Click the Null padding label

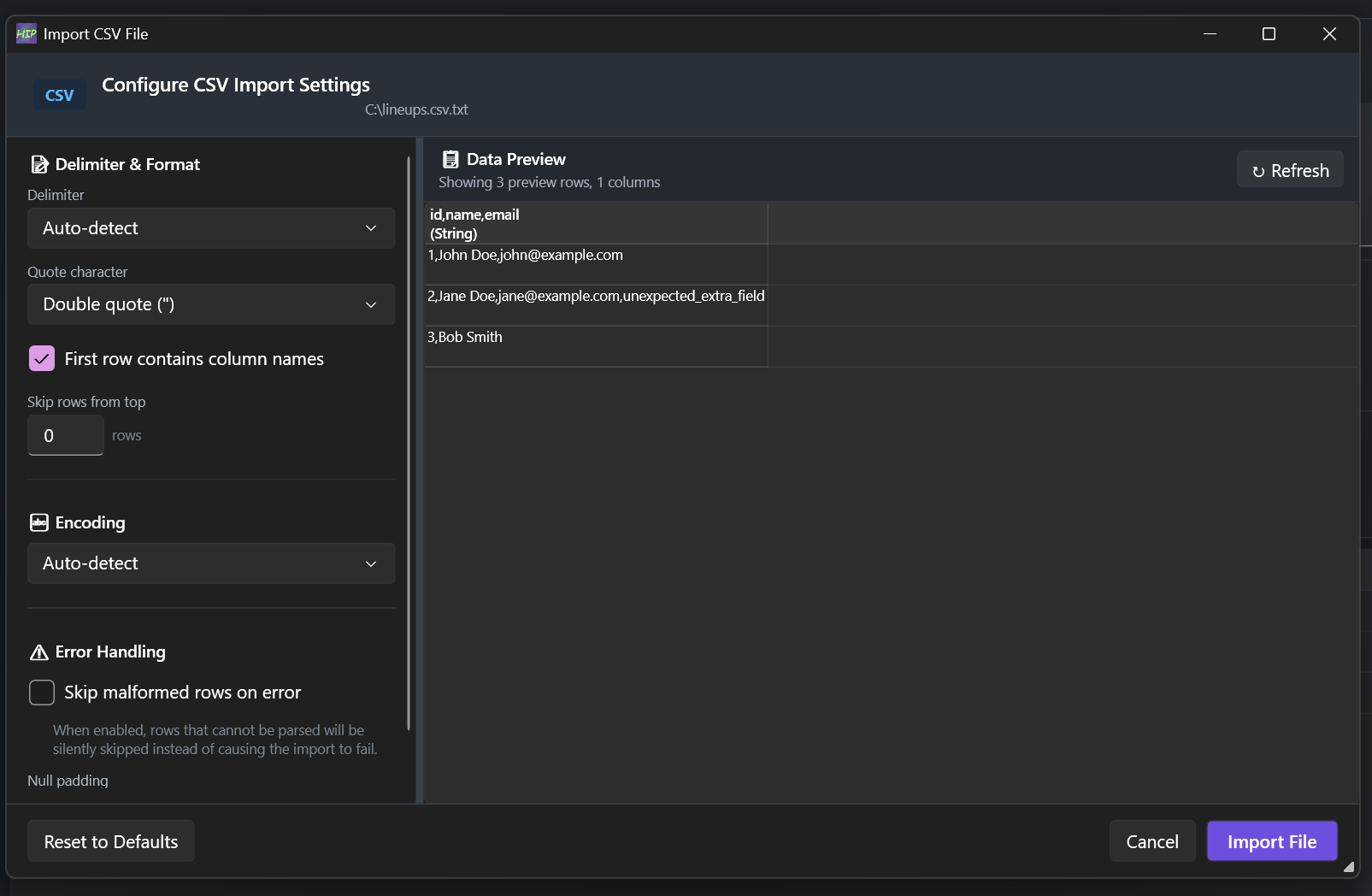68,781
